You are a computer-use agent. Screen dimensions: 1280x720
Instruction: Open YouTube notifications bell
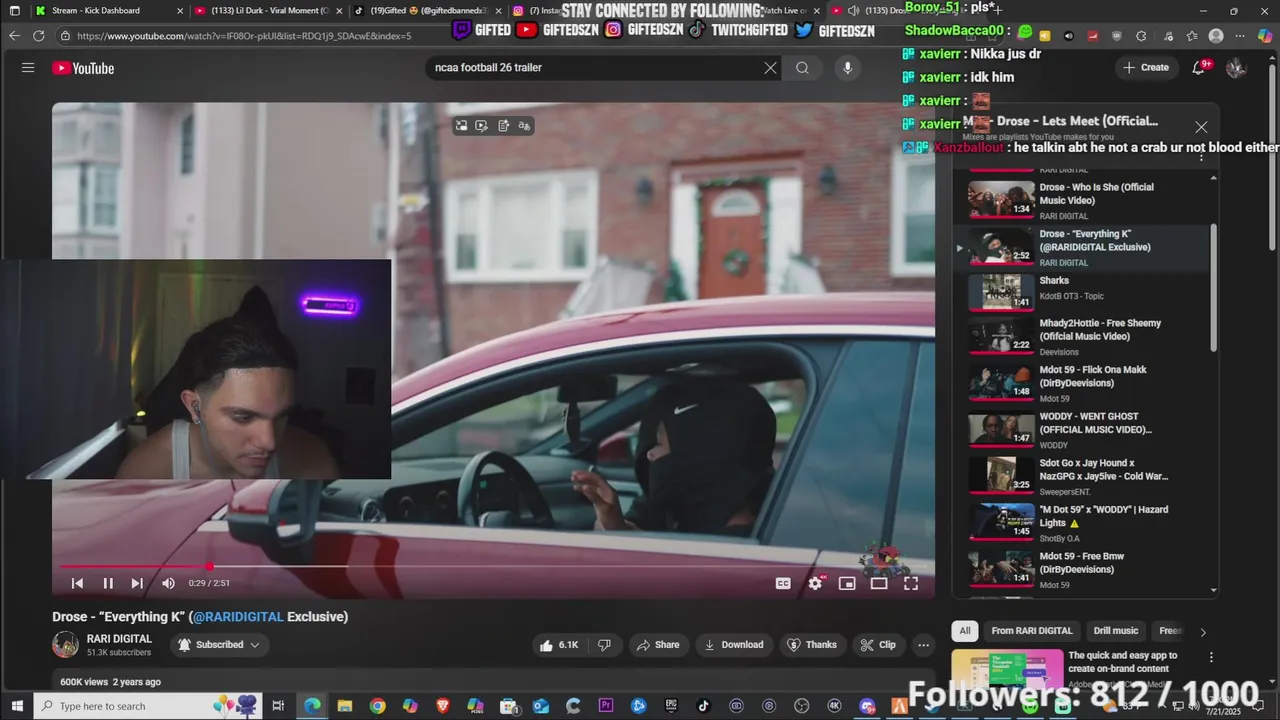tap(1198, 68)
